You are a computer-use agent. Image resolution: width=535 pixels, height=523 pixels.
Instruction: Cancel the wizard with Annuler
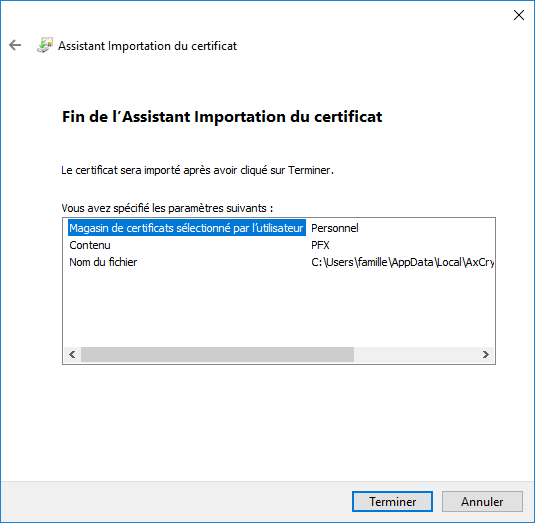tap(482, 502)
